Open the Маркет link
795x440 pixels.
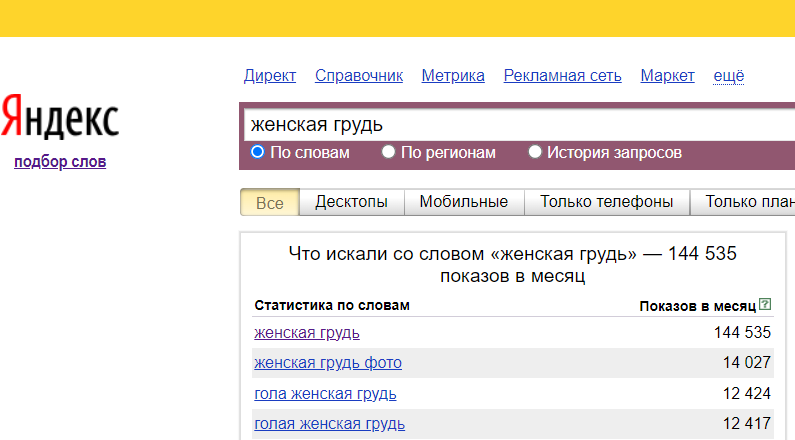(667, 76)
